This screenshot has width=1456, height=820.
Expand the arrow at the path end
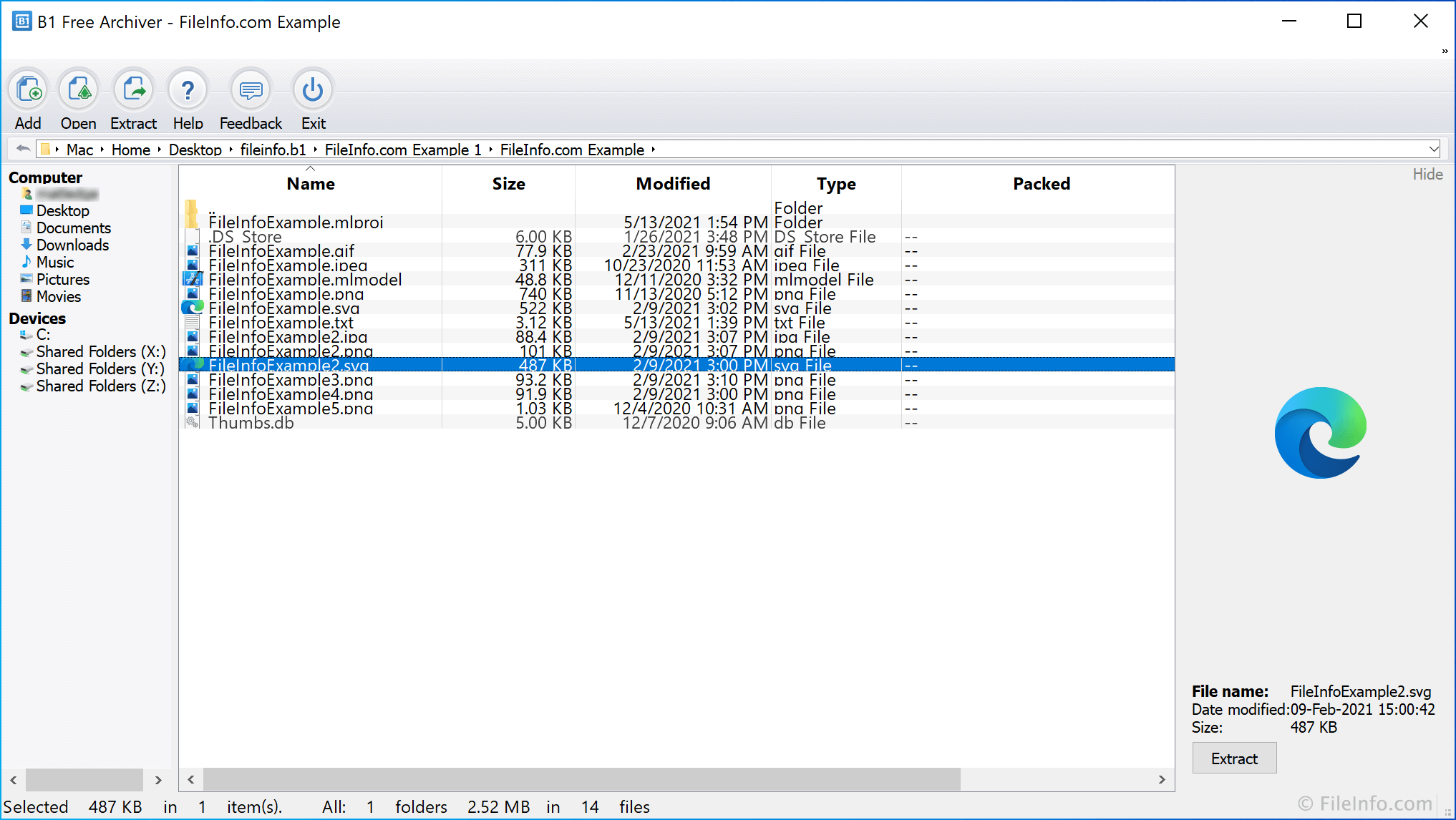coord(654,150)
